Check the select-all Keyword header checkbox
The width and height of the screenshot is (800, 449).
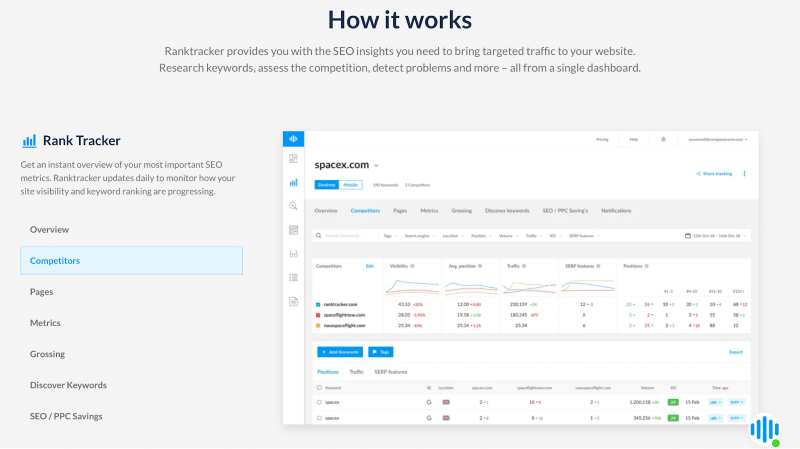319,388
